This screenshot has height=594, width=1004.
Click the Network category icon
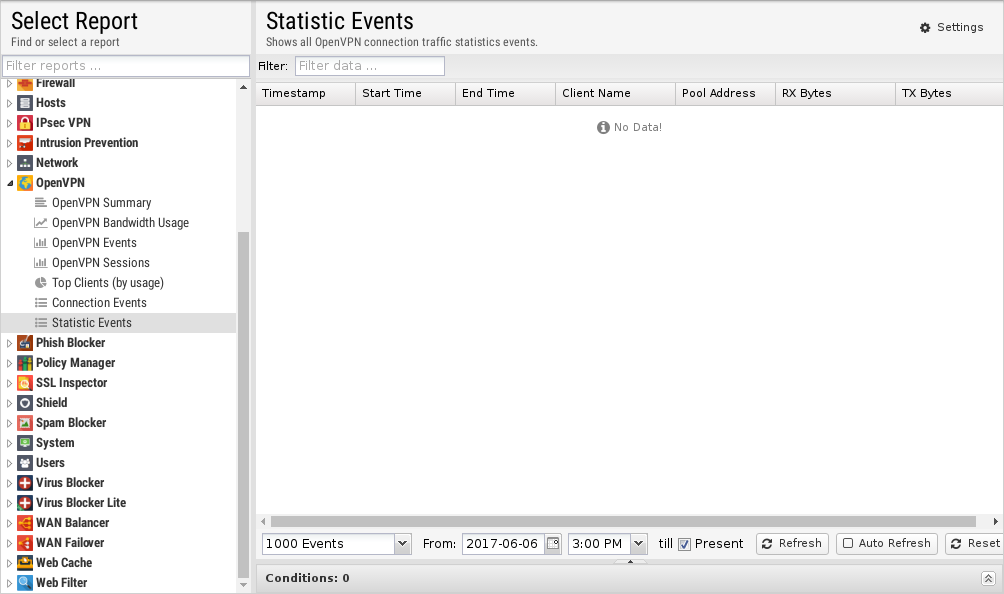tap(25, 163)
